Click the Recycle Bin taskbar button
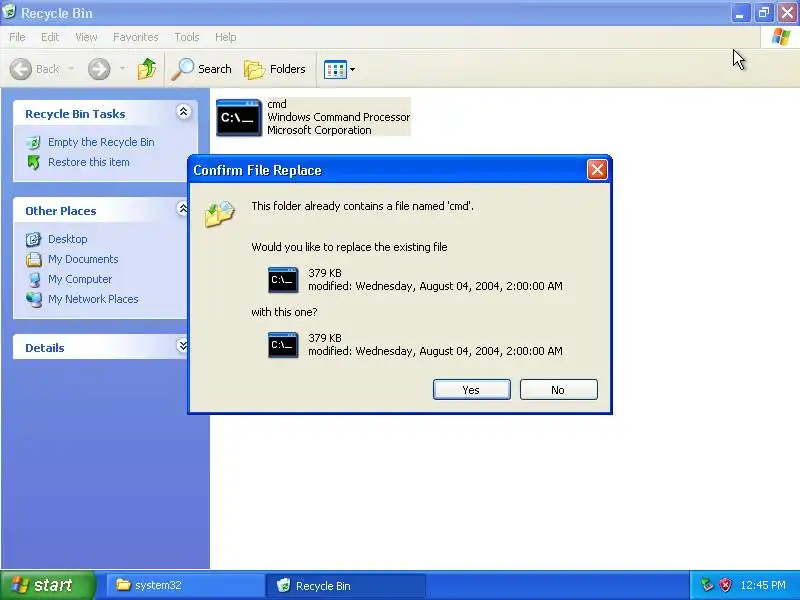This screenshot has width=800, height=600. [345, 585]
